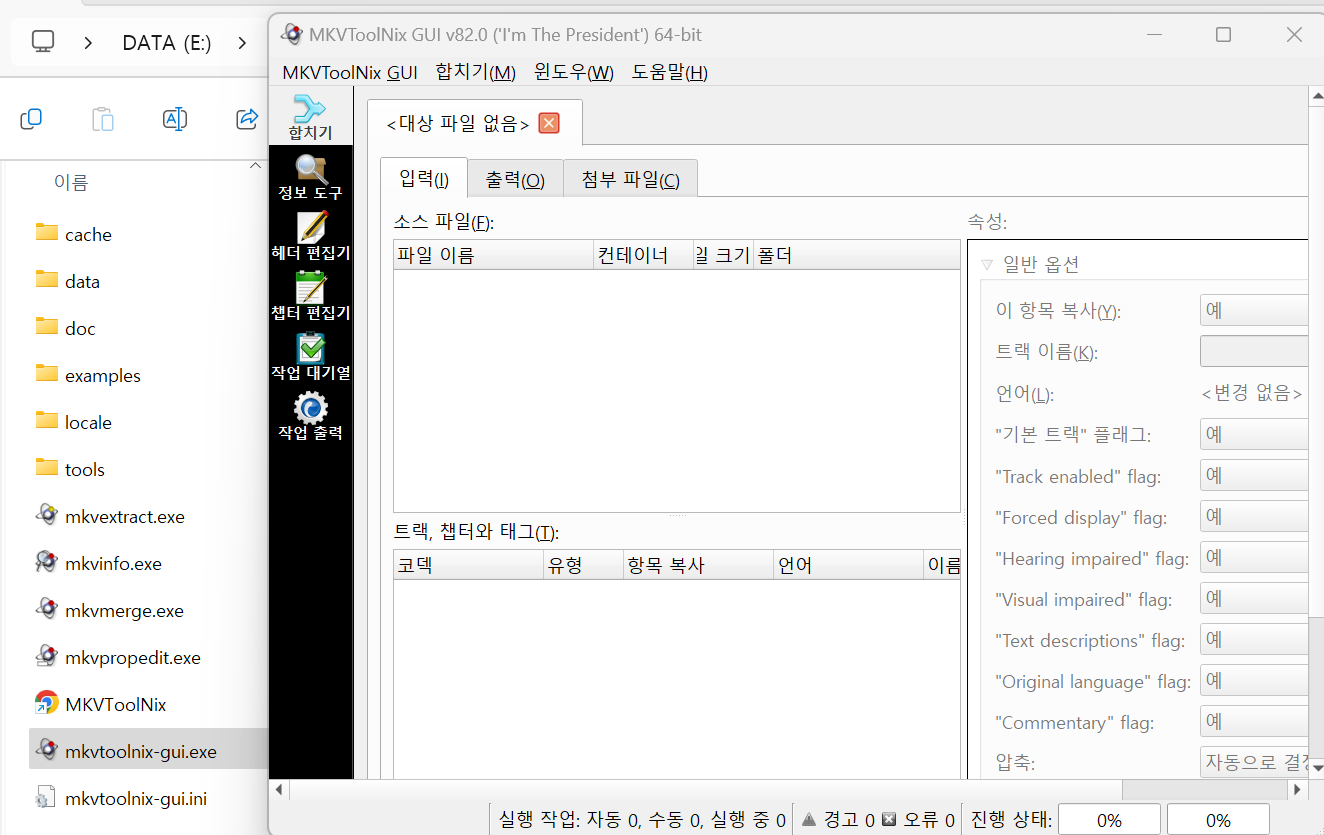Click the Copy icon in Explorer toolbar

(31, 119)
